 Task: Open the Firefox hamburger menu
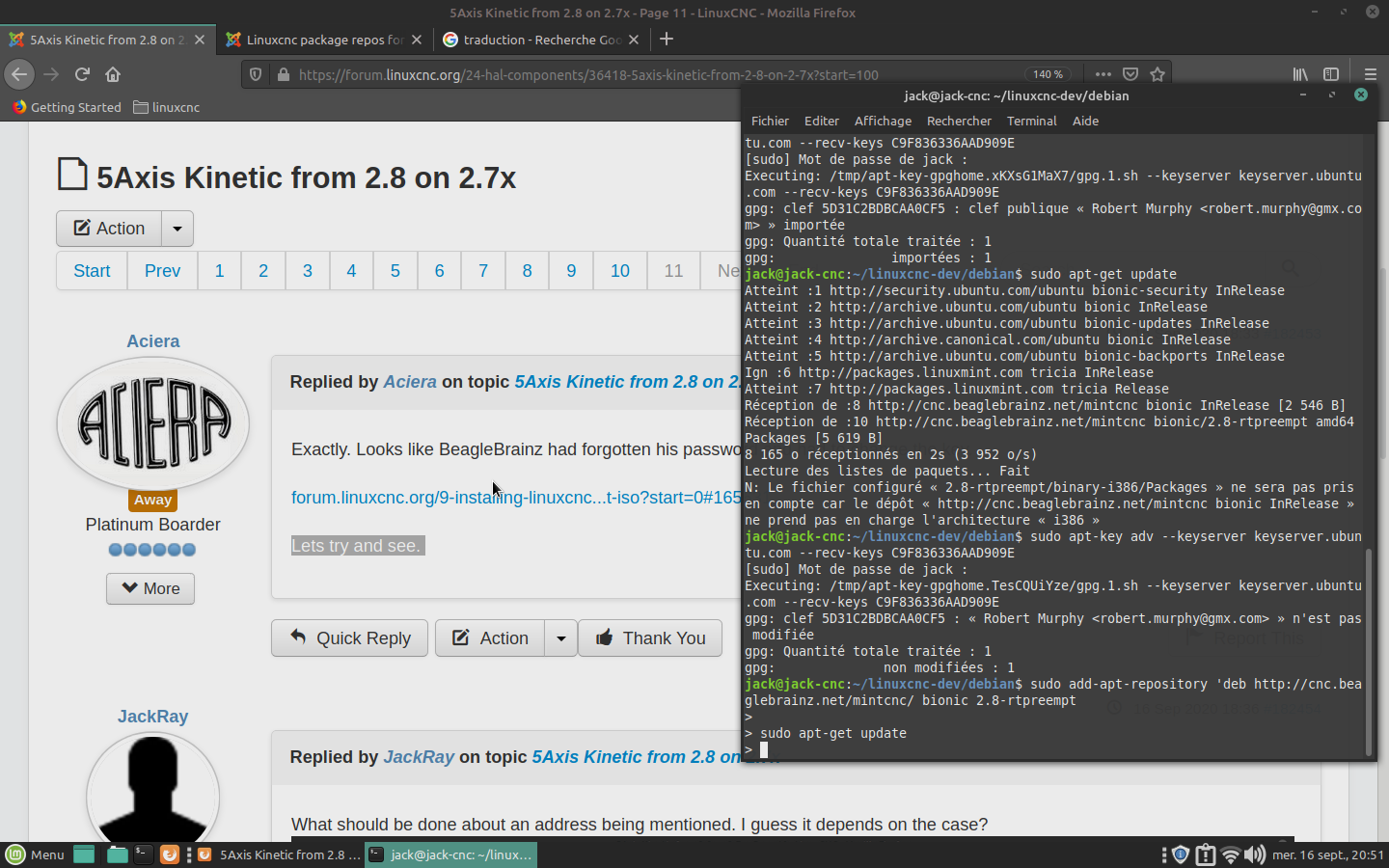(1370, 74)
